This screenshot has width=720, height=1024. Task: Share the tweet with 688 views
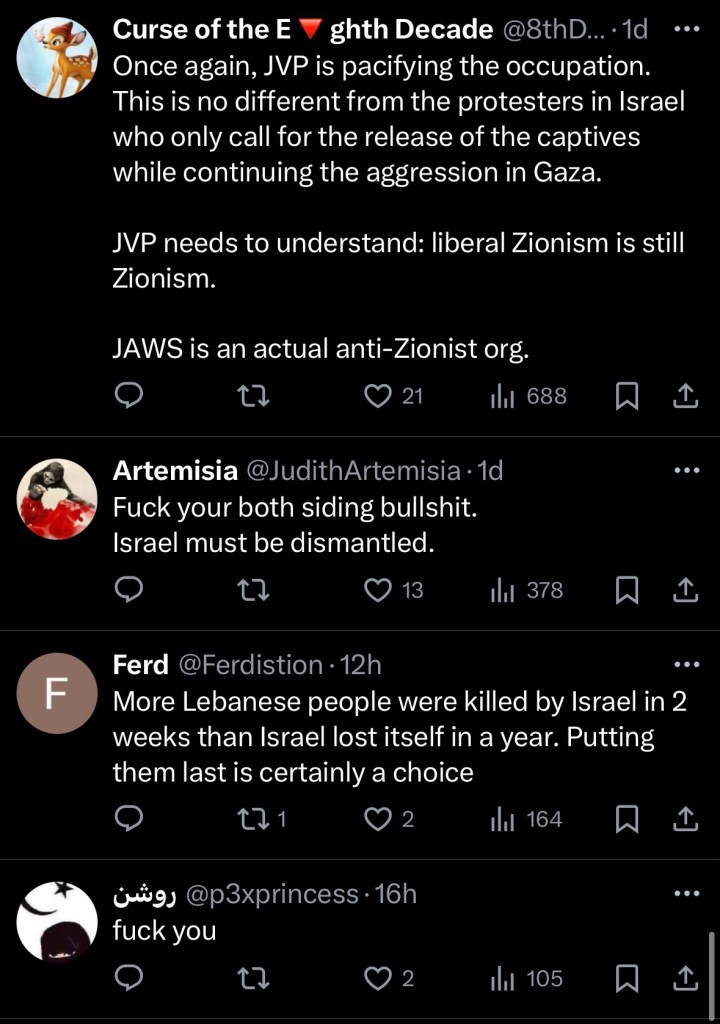(x=685, y=396)
